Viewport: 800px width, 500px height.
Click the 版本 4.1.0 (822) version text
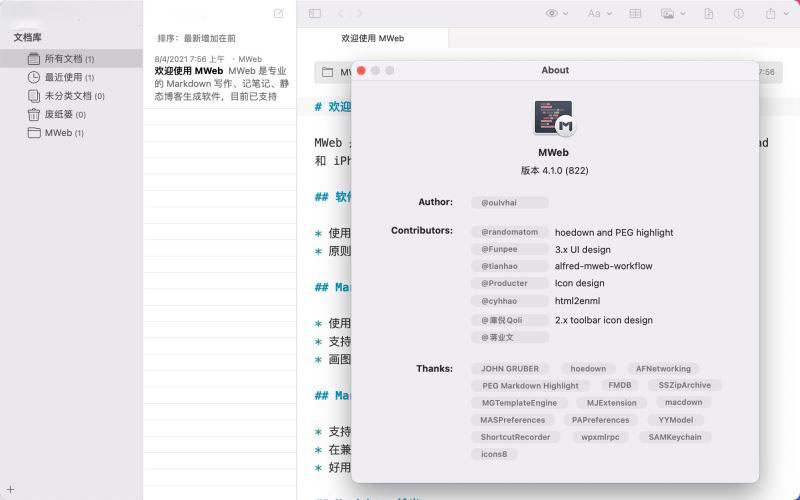tap(555, 170)
